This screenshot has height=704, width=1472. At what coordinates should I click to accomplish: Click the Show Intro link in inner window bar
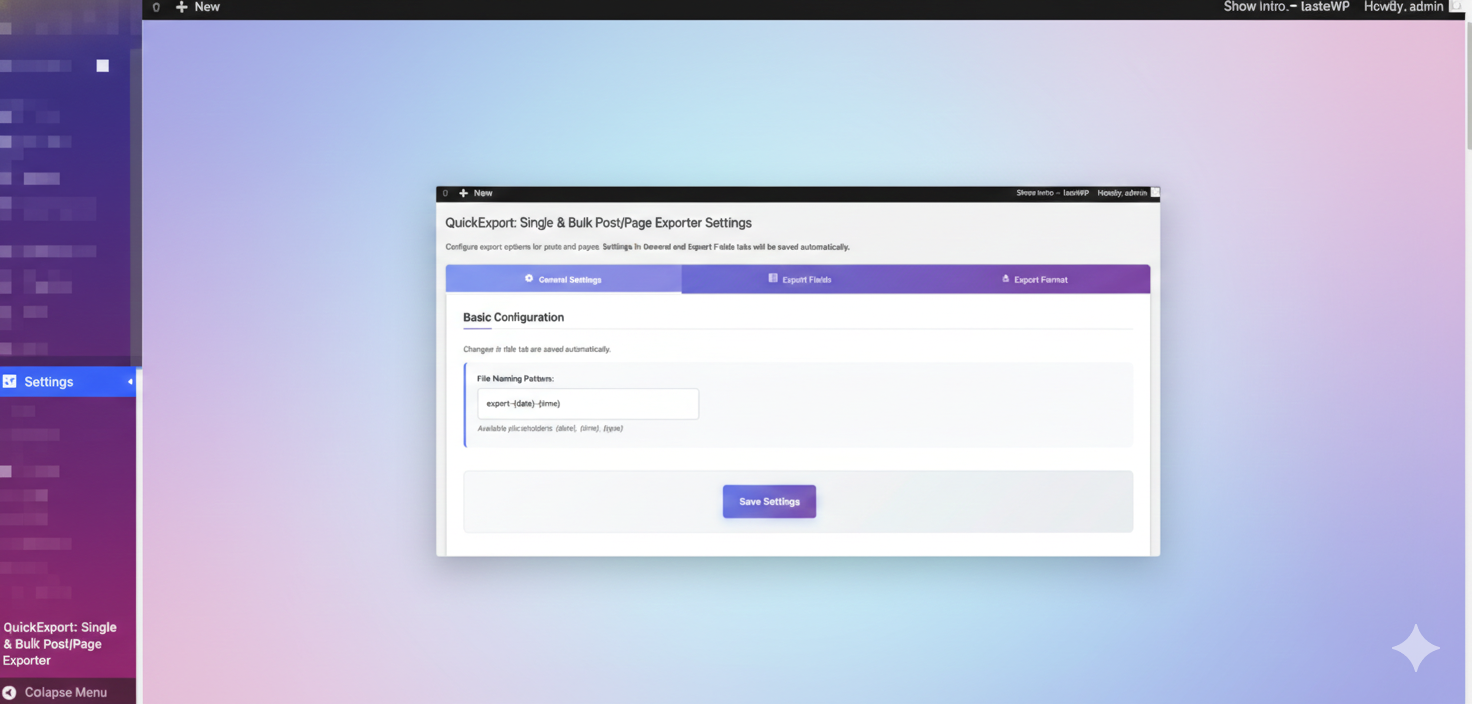pos(1052,193)
